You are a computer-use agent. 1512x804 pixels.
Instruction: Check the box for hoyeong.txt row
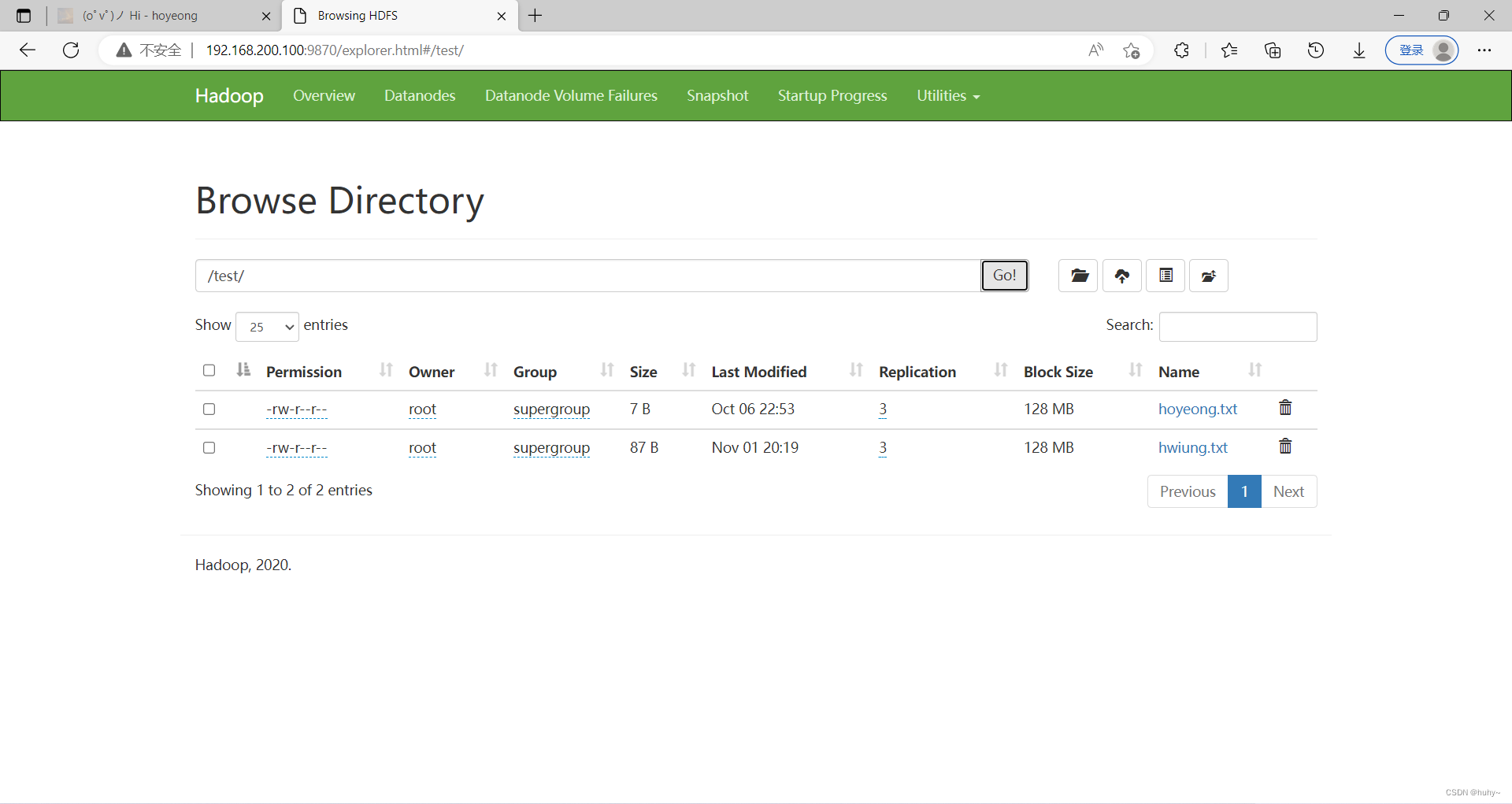tap(209, 409)
